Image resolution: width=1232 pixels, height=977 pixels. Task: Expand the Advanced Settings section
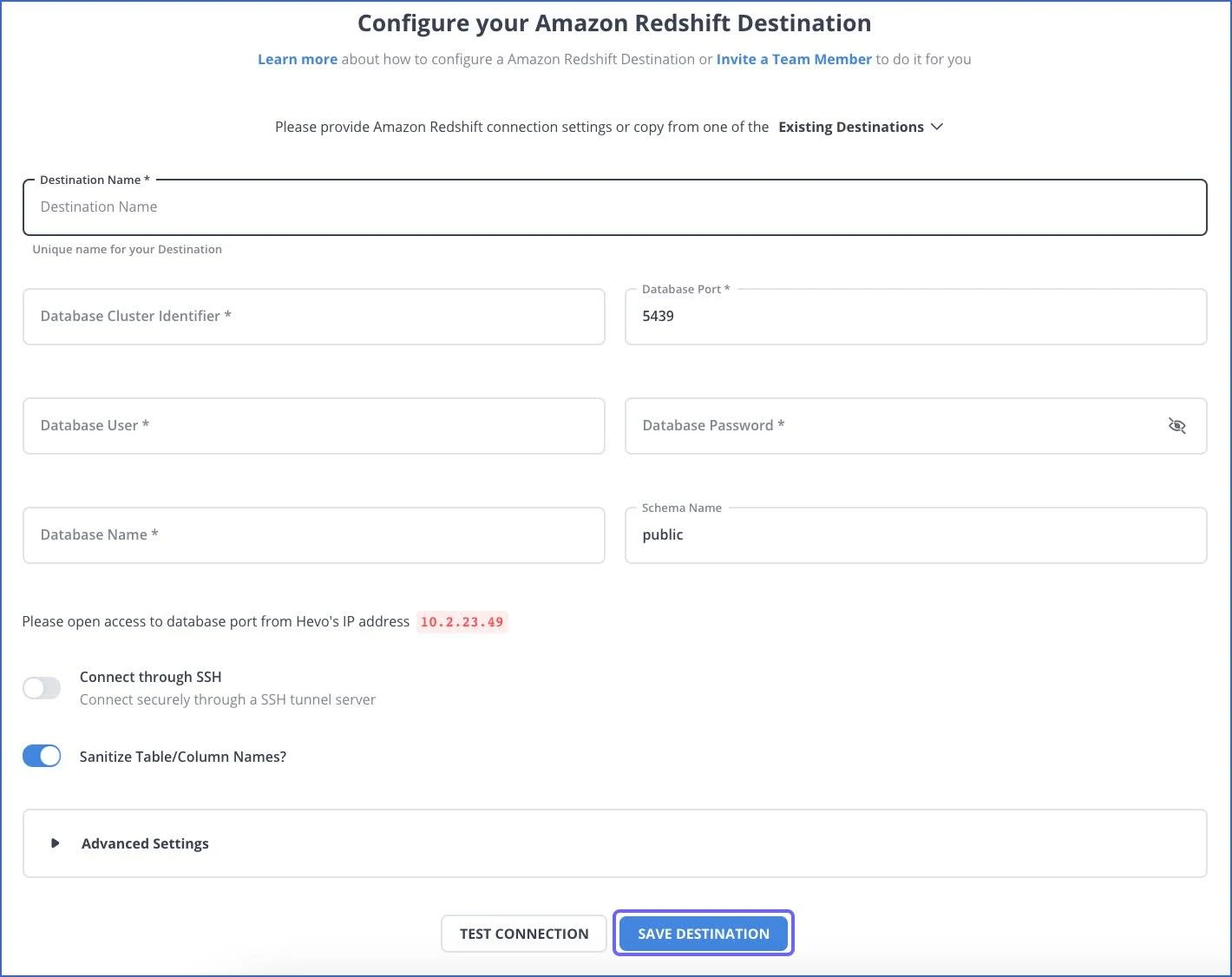click(614, 843)
